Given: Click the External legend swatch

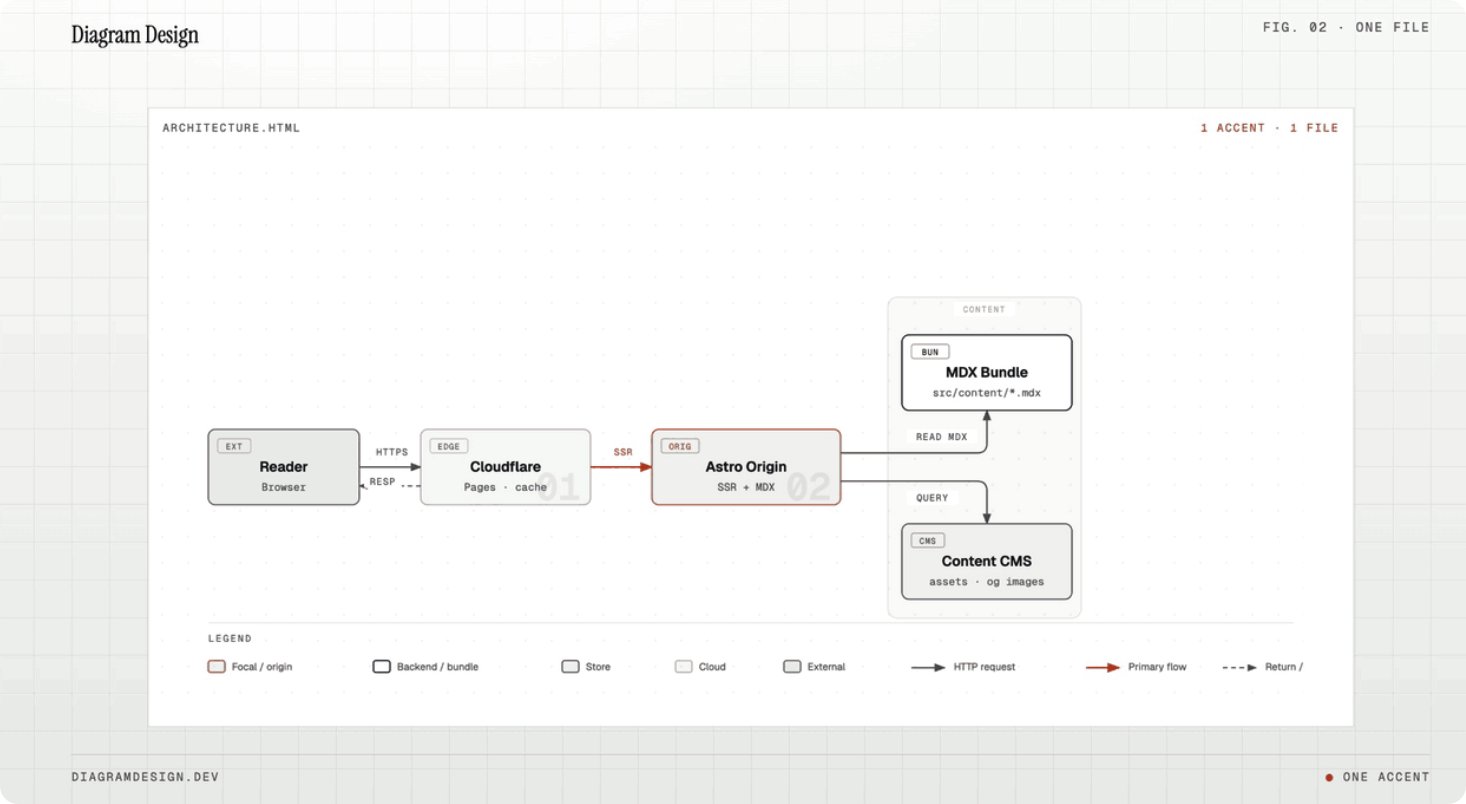Looking at the screenshot, I should pyautogui.click(x=792, y=667).
